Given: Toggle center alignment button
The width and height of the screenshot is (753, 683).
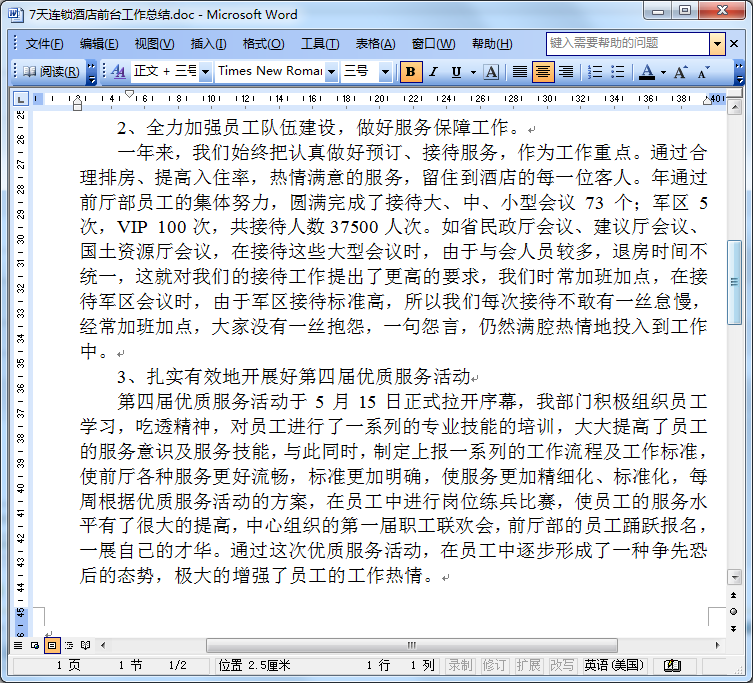Looking at the screenshot, I should [543, 72].
